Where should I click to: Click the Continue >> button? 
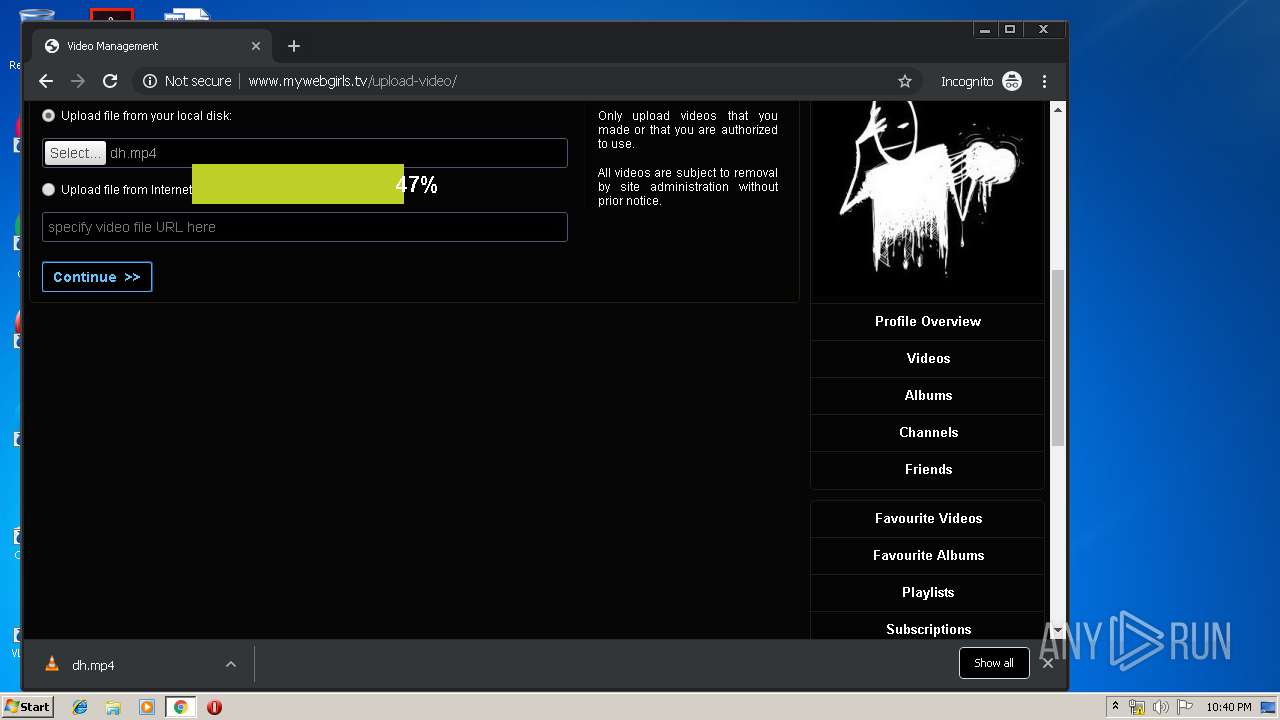click(x=97, y=277)
